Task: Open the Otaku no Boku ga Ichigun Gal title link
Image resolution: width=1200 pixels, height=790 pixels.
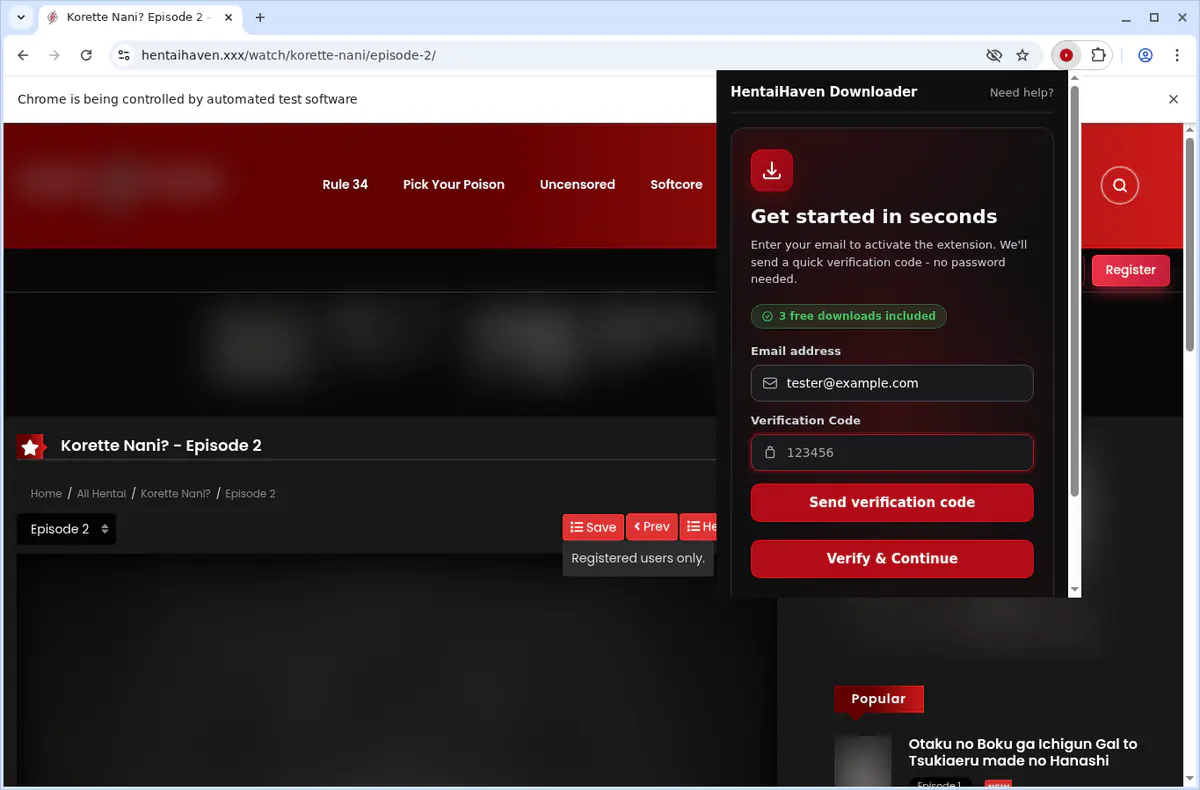Action: (x=1022, y=752)
